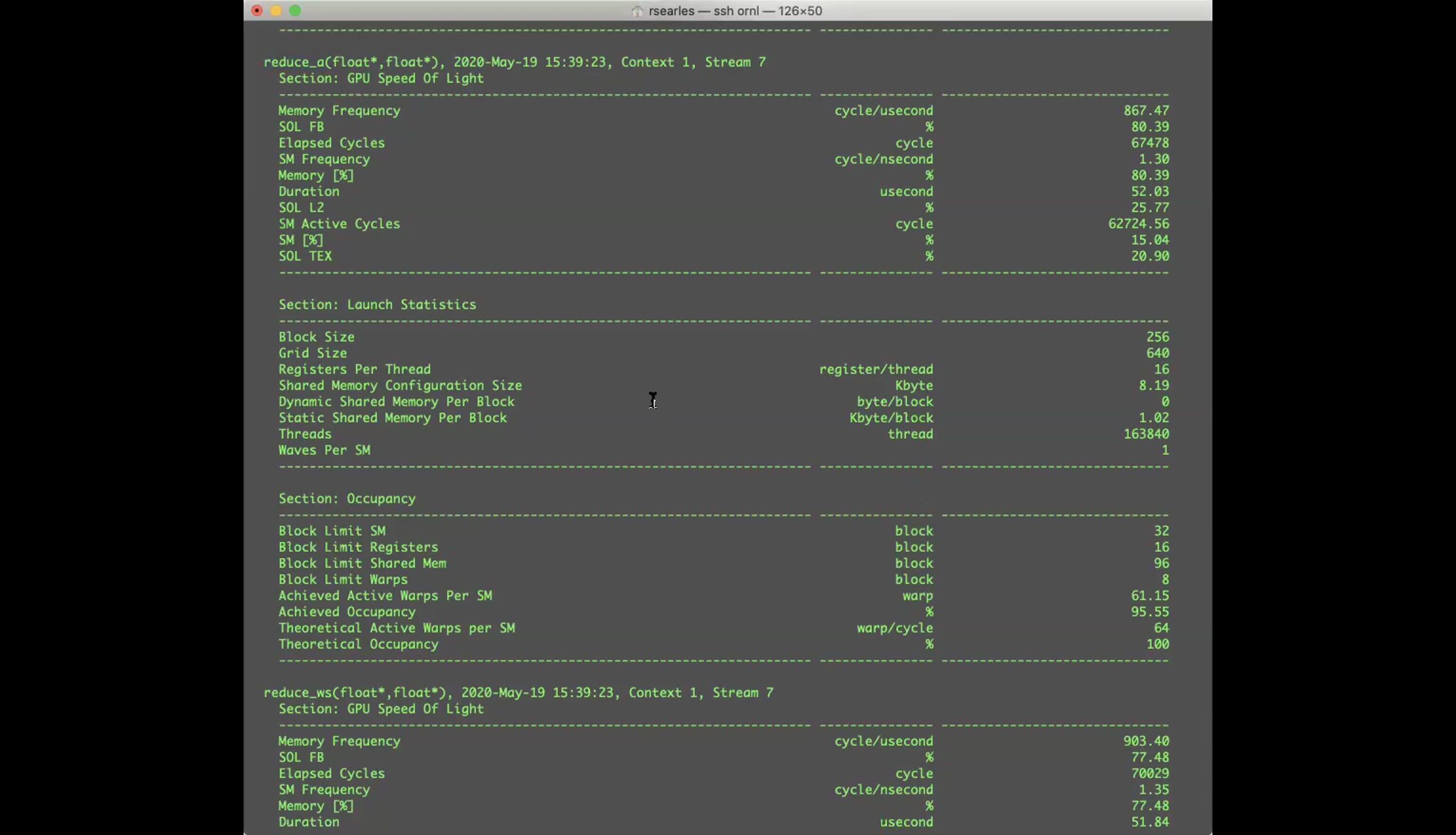Click the Threads value 163840
This screenshot has height=835, width=1456.
[x=1146, y=434]
